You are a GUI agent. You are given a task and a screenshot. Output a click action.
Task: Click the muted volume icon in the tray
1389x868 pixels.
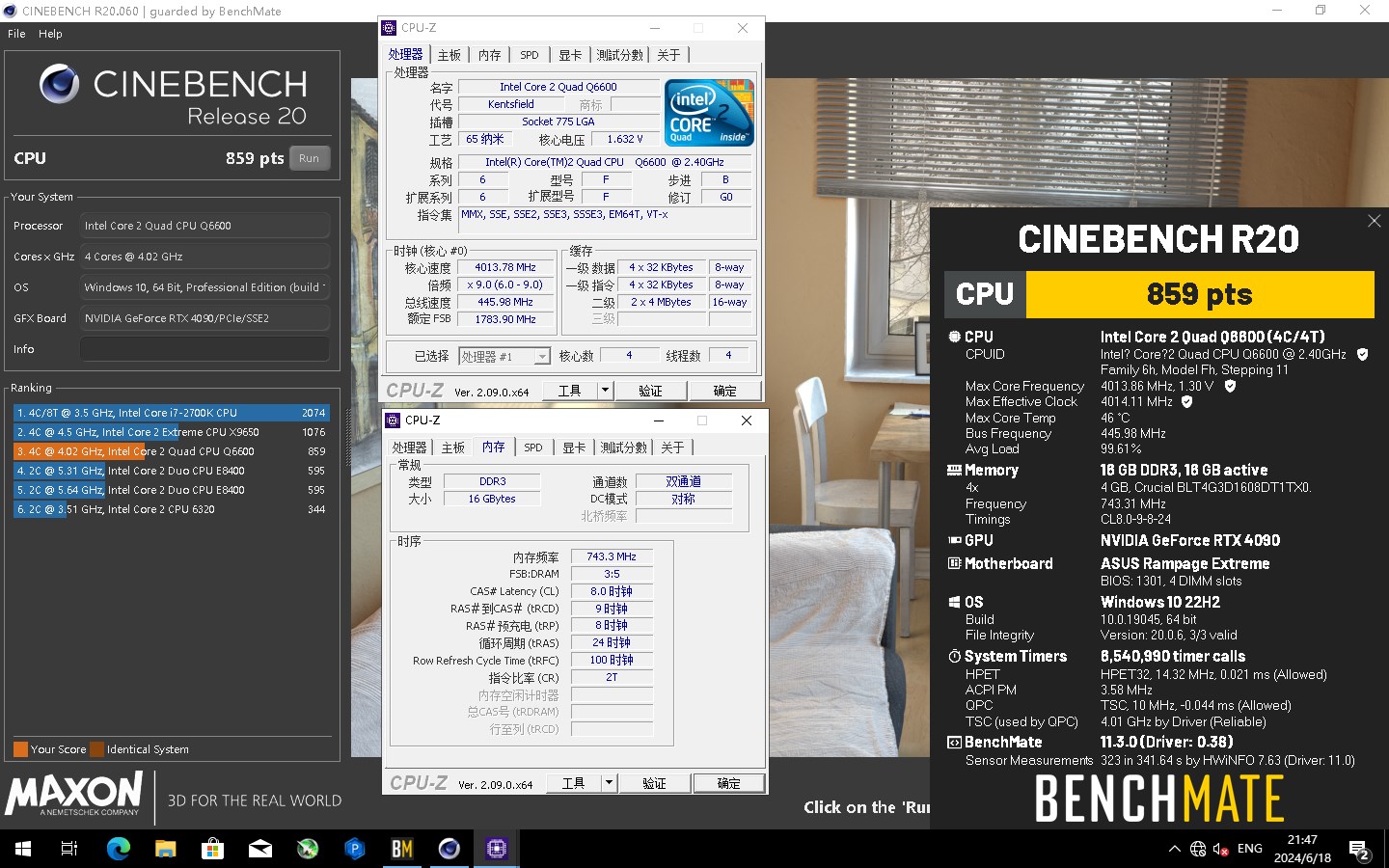pos(1221,849)
